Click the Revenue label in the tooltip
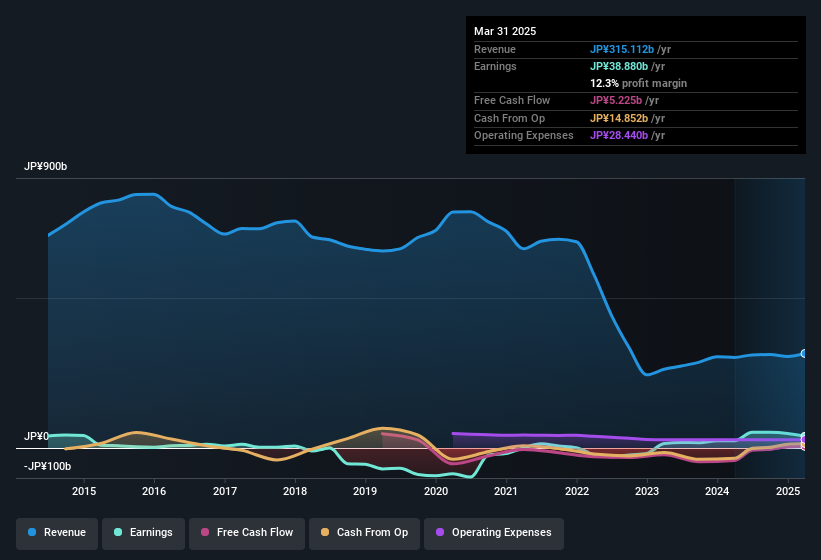The image size is (821, 560). coord(495,49)
